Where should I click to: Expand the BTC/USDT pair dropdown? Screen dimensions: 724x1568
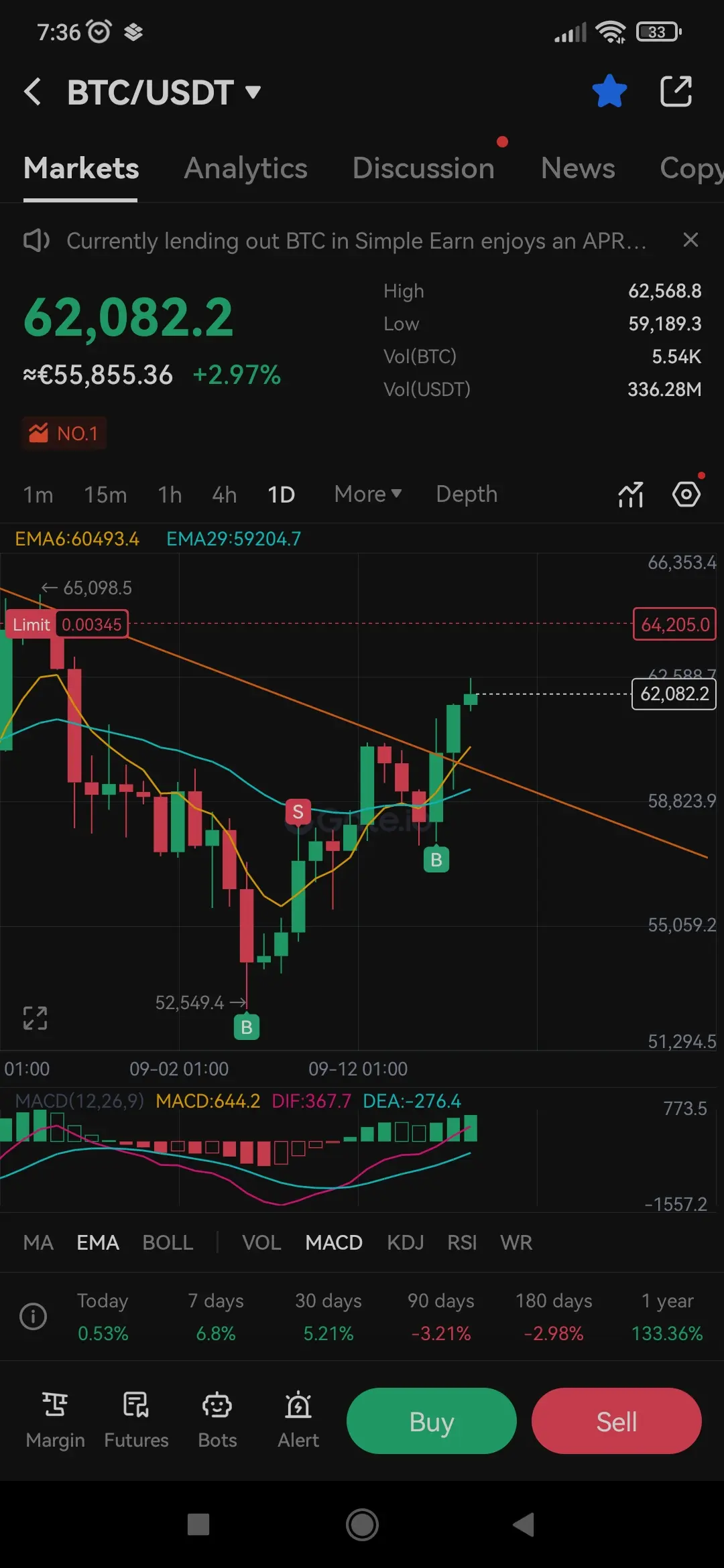tap(164, 92)
